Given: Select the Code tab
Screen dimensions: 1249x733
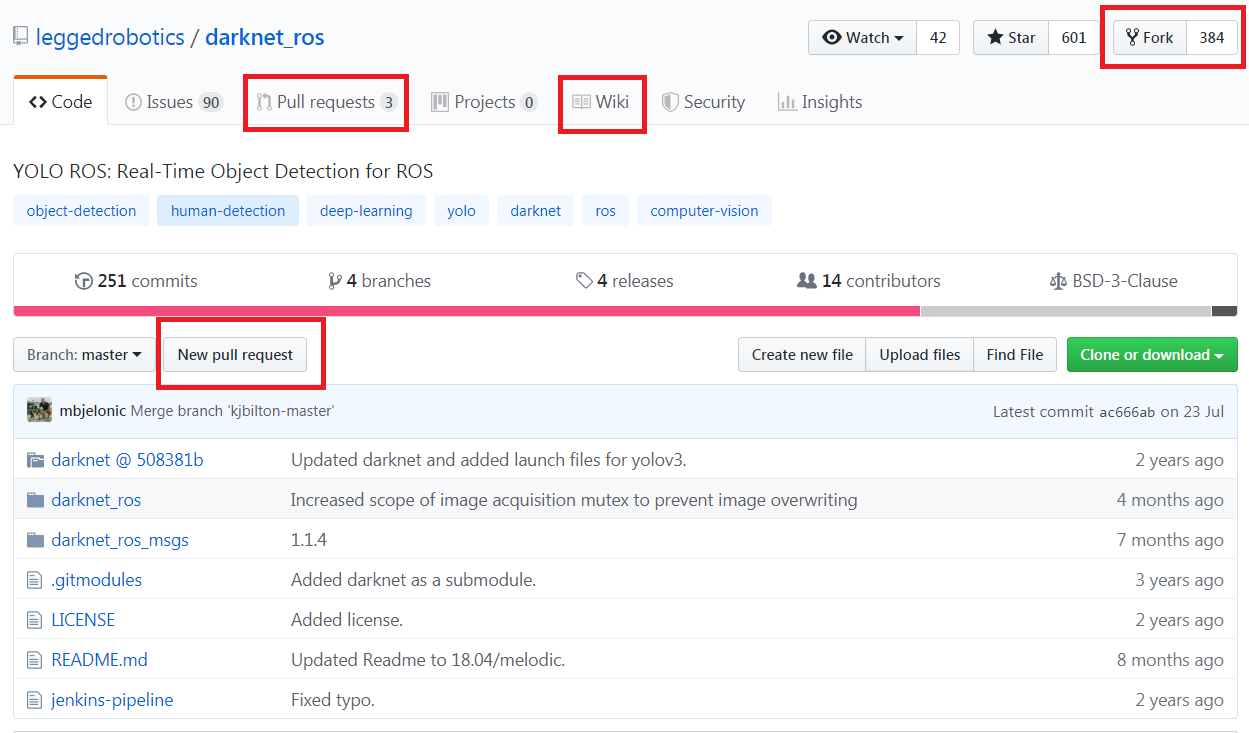Looking at the screenshot, I should point(61,101).
